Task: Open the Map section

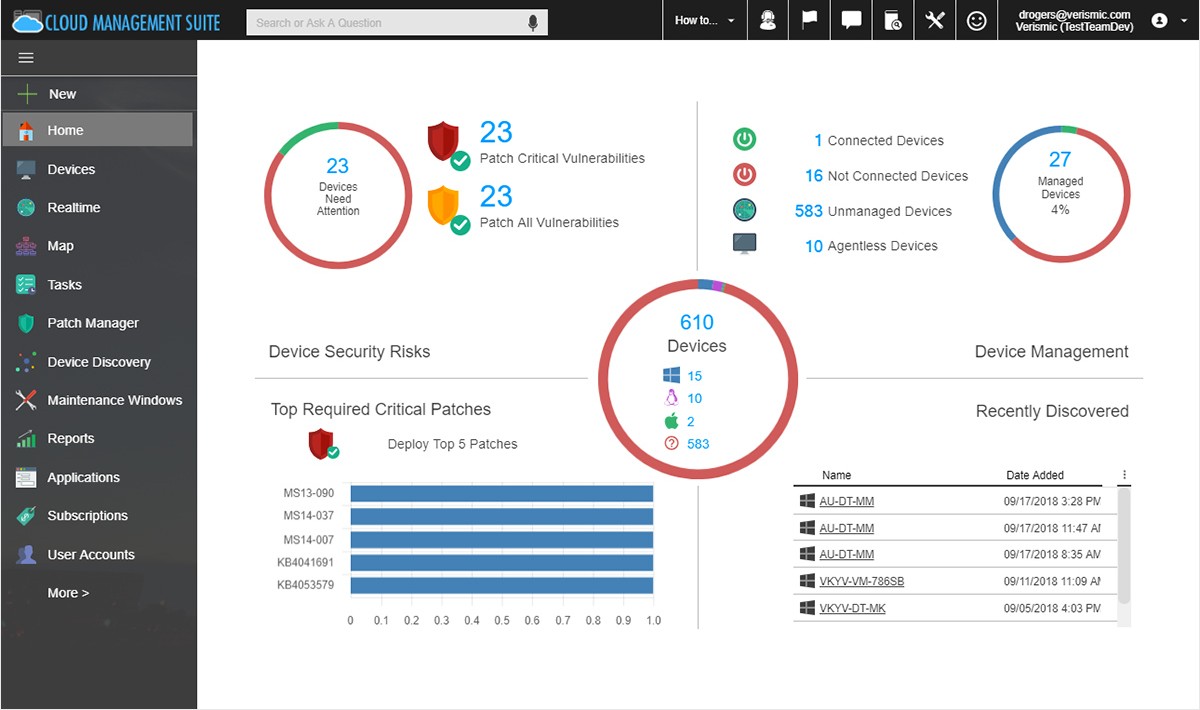Action: click(x=99, y=246)
